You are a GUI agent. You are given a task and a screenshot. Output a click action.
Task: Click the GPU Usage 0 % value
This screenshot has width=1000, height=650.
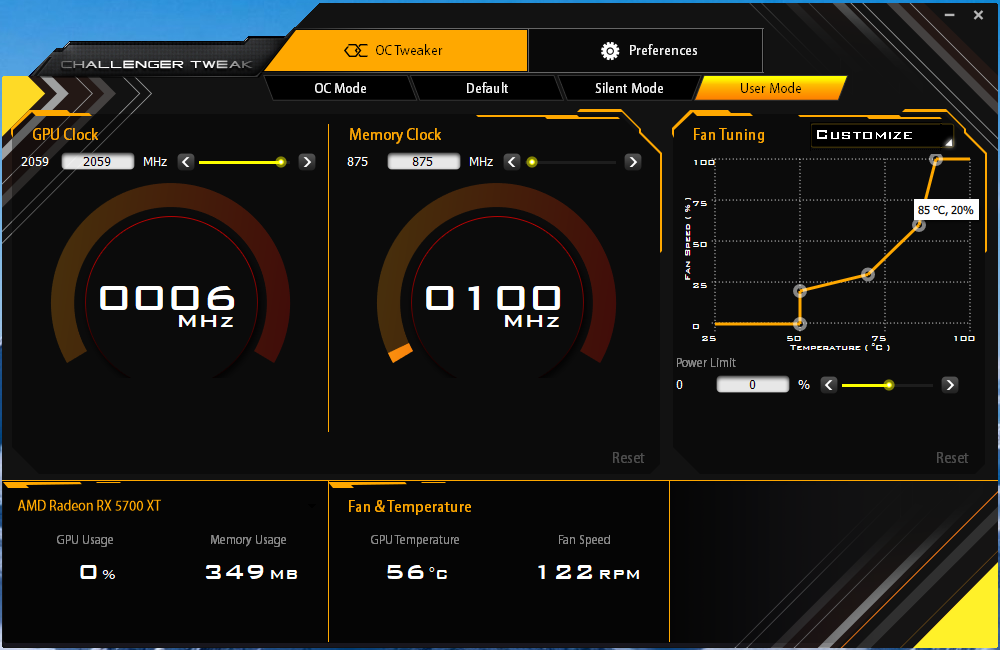tap(98, 572)
